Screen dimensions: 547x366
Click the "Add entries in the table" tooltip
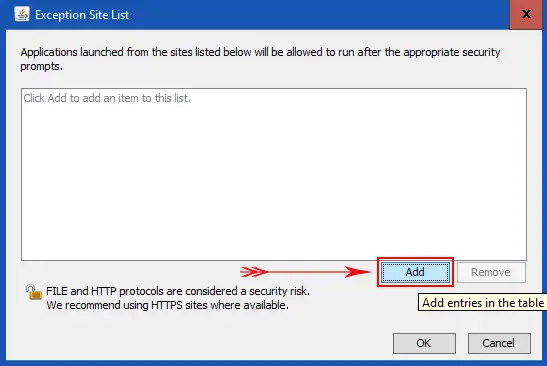pos(482,302)
